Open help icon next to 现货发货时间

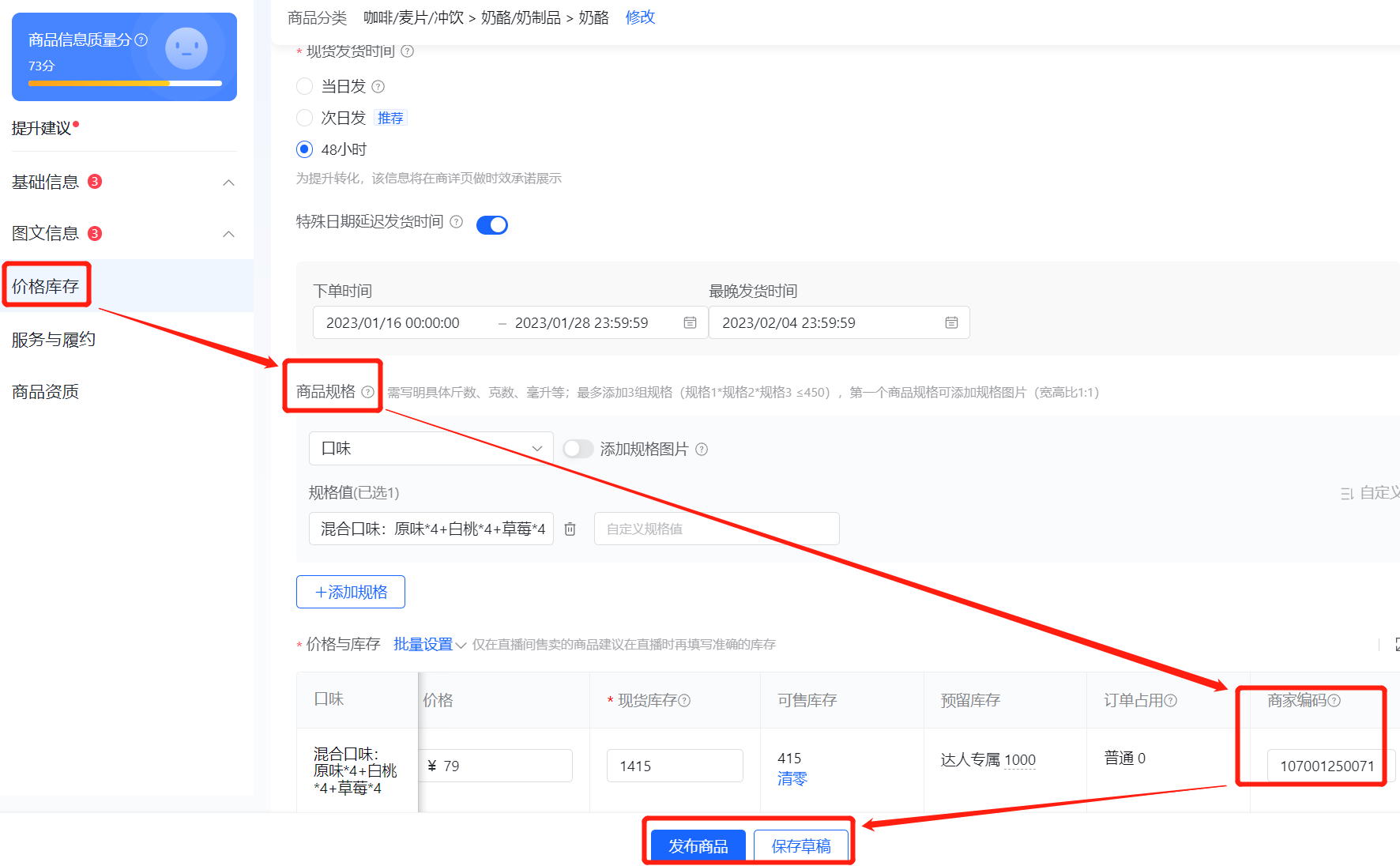click(x=407, y=51)
